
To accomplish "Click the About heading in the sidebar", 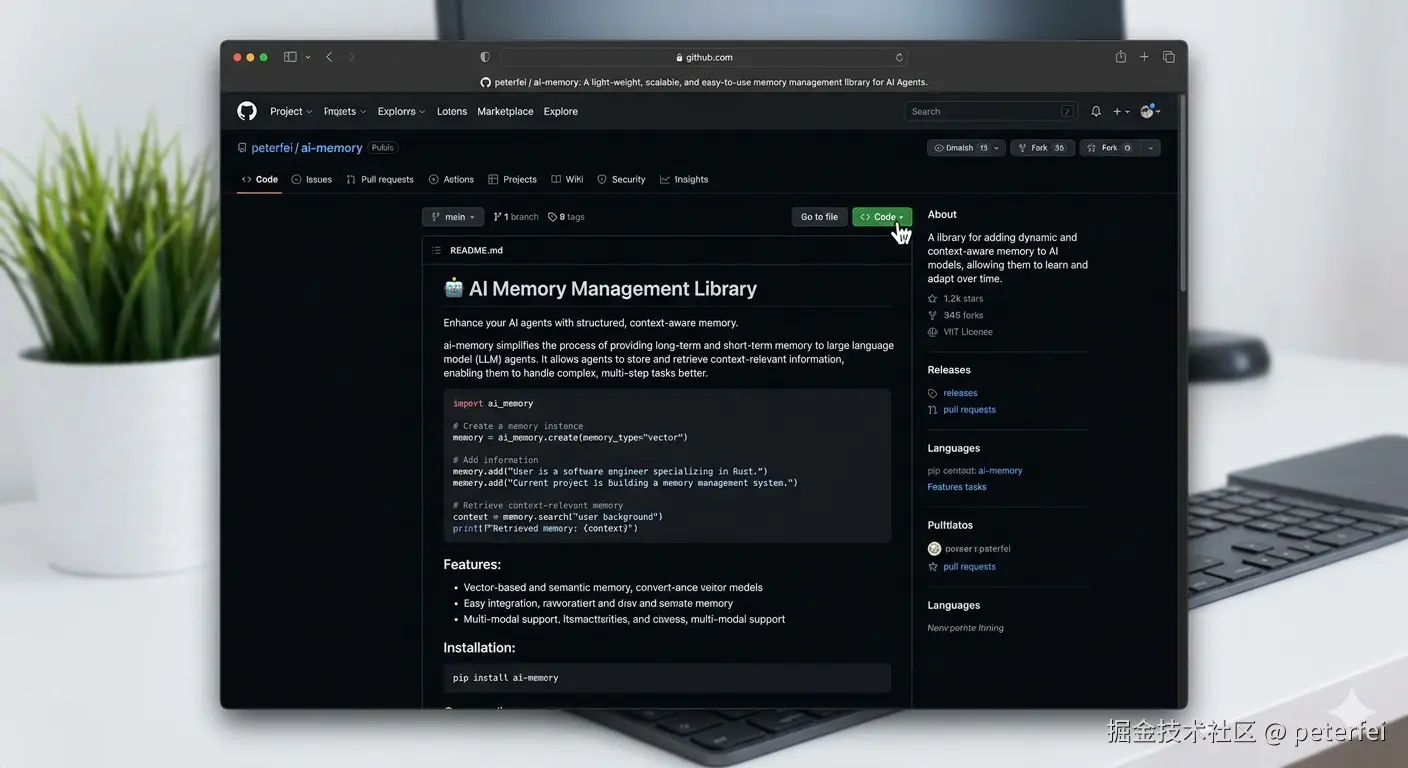I will (x=942, y=215).
